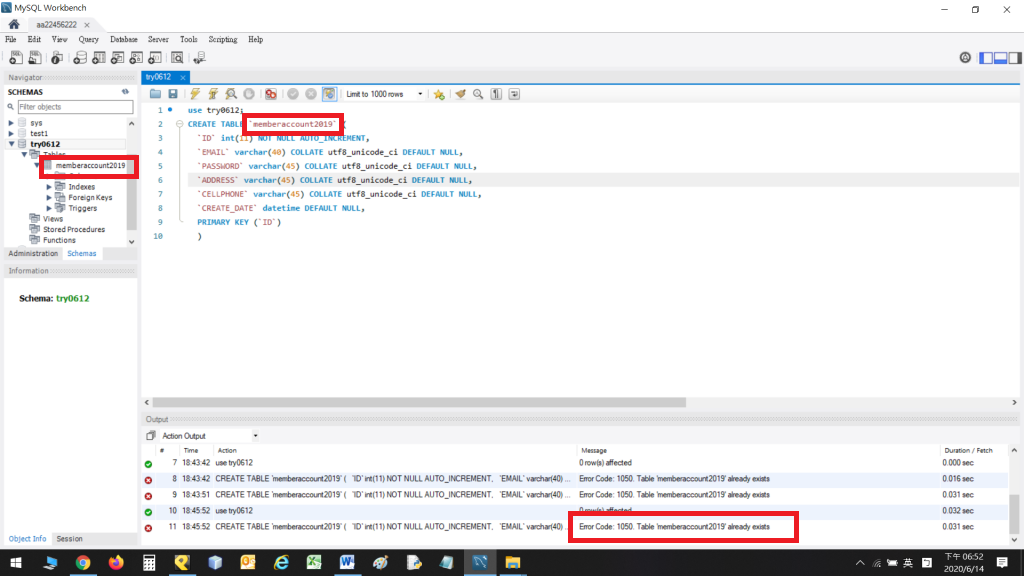Toggle invisible characters pilcrow icon
The height and width of the screenshot is (576, 1024).
pos(496,94)
